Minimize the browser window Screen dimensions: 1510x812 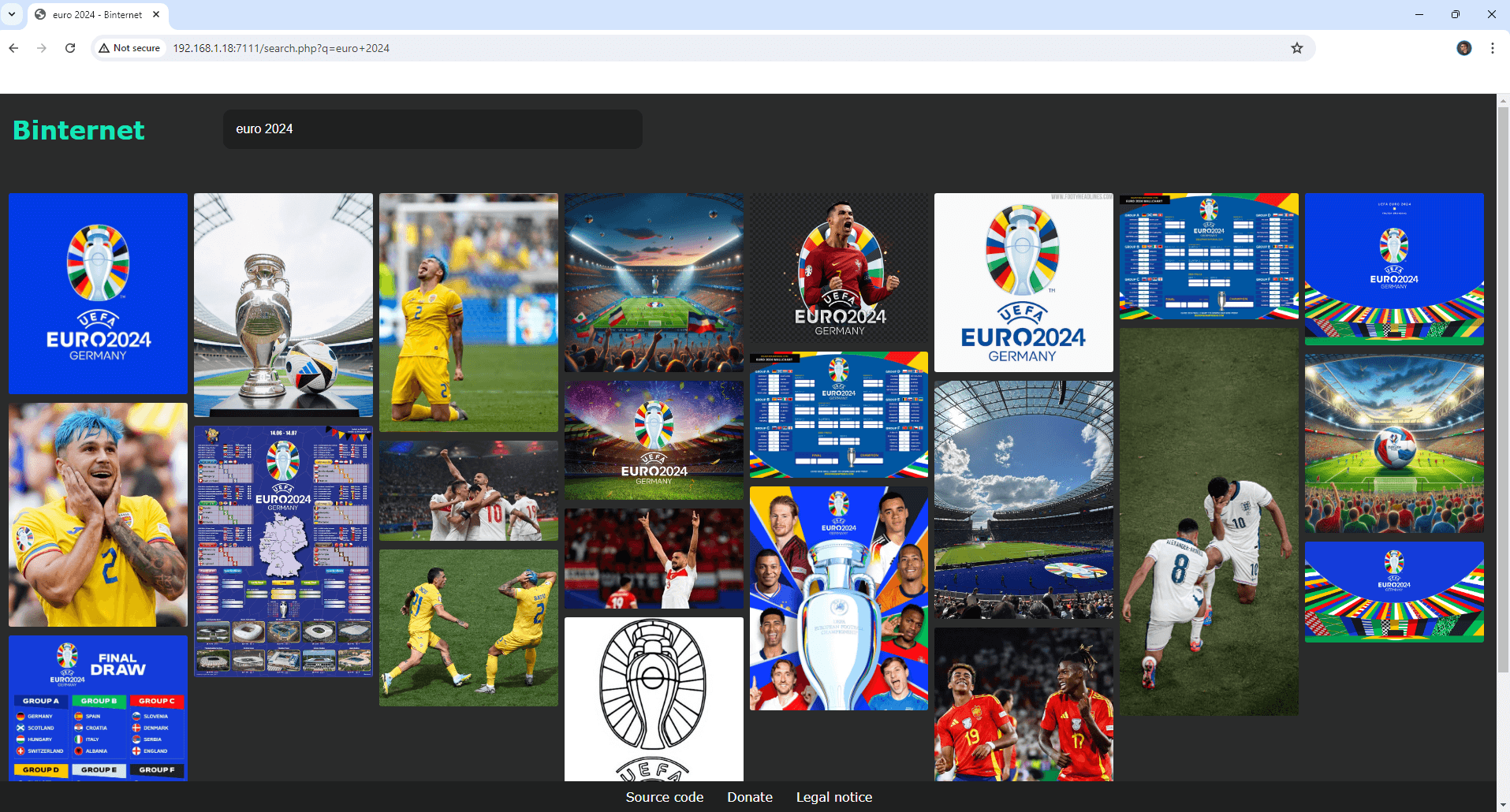1419,14
